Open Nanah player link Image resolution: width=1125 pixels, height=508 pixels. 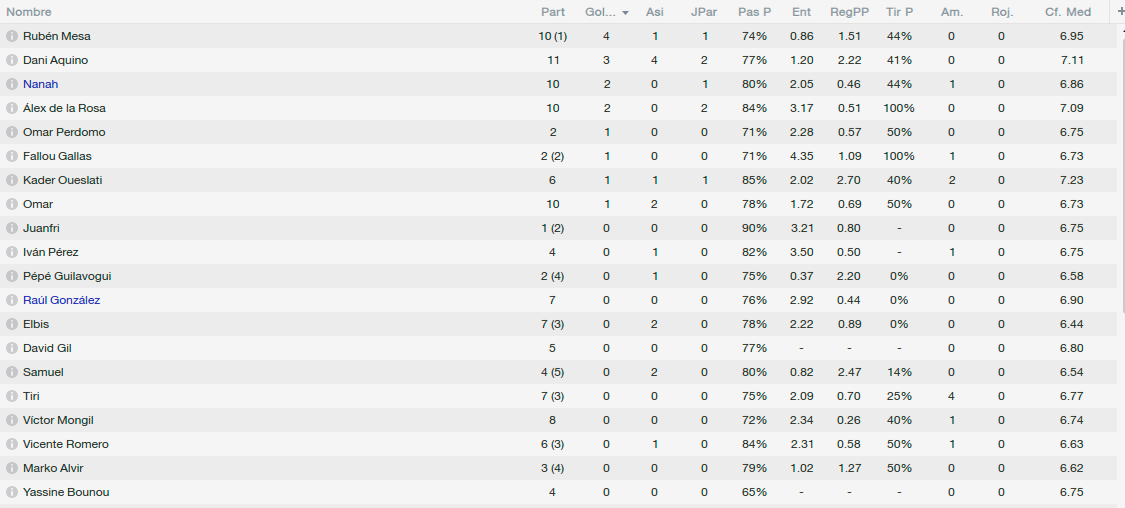click(40, 84)
